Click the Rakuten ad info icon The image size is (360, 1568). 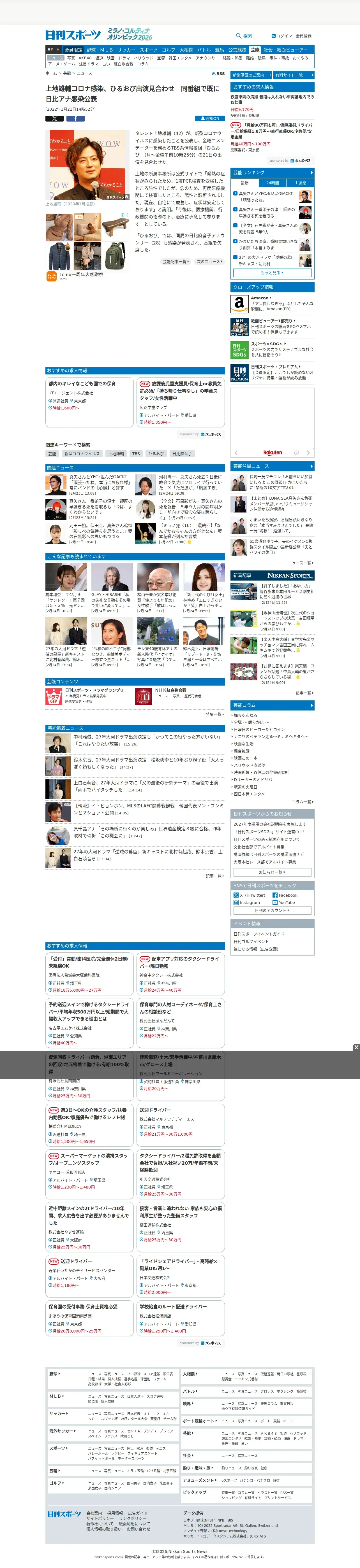pos(297,453)
